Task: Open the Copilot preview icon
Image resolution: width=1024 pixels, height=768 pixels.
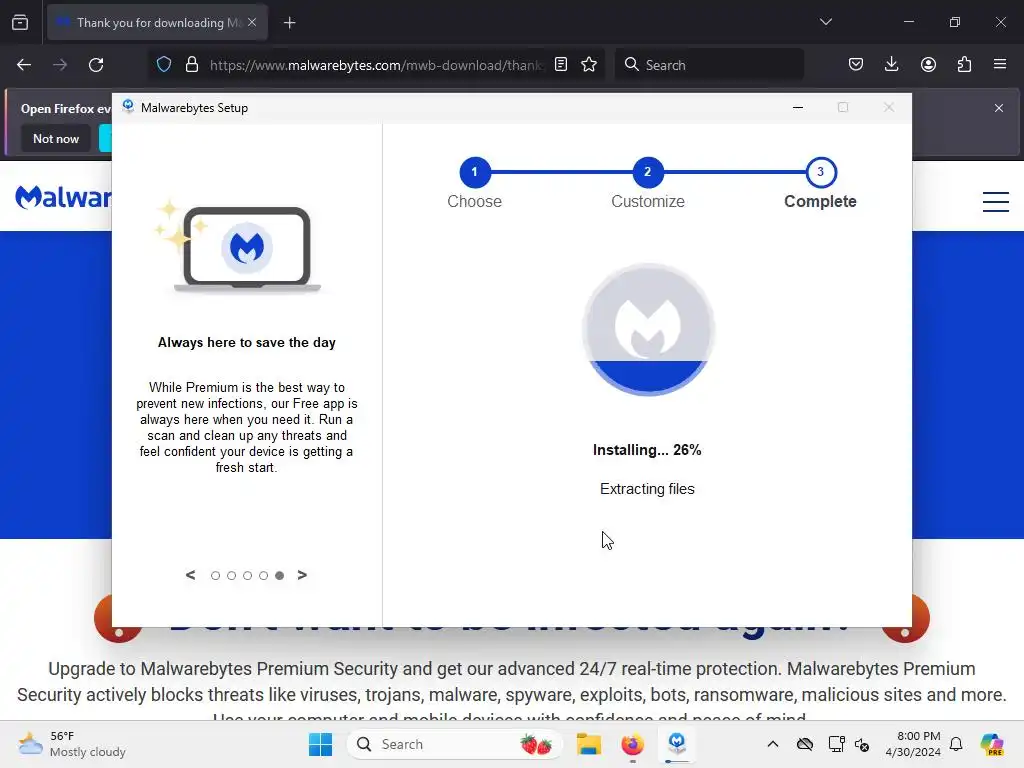Action: [x=991, y=744]
